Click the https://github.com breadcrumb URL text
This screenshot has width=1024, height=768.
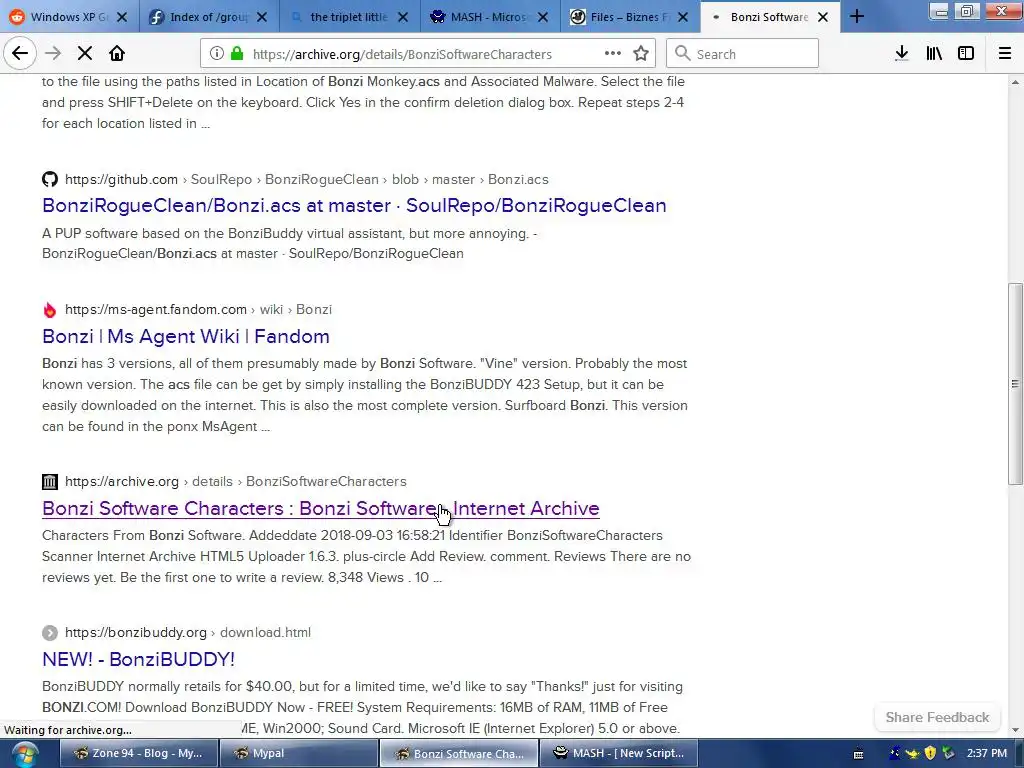[x=121, y=180]
